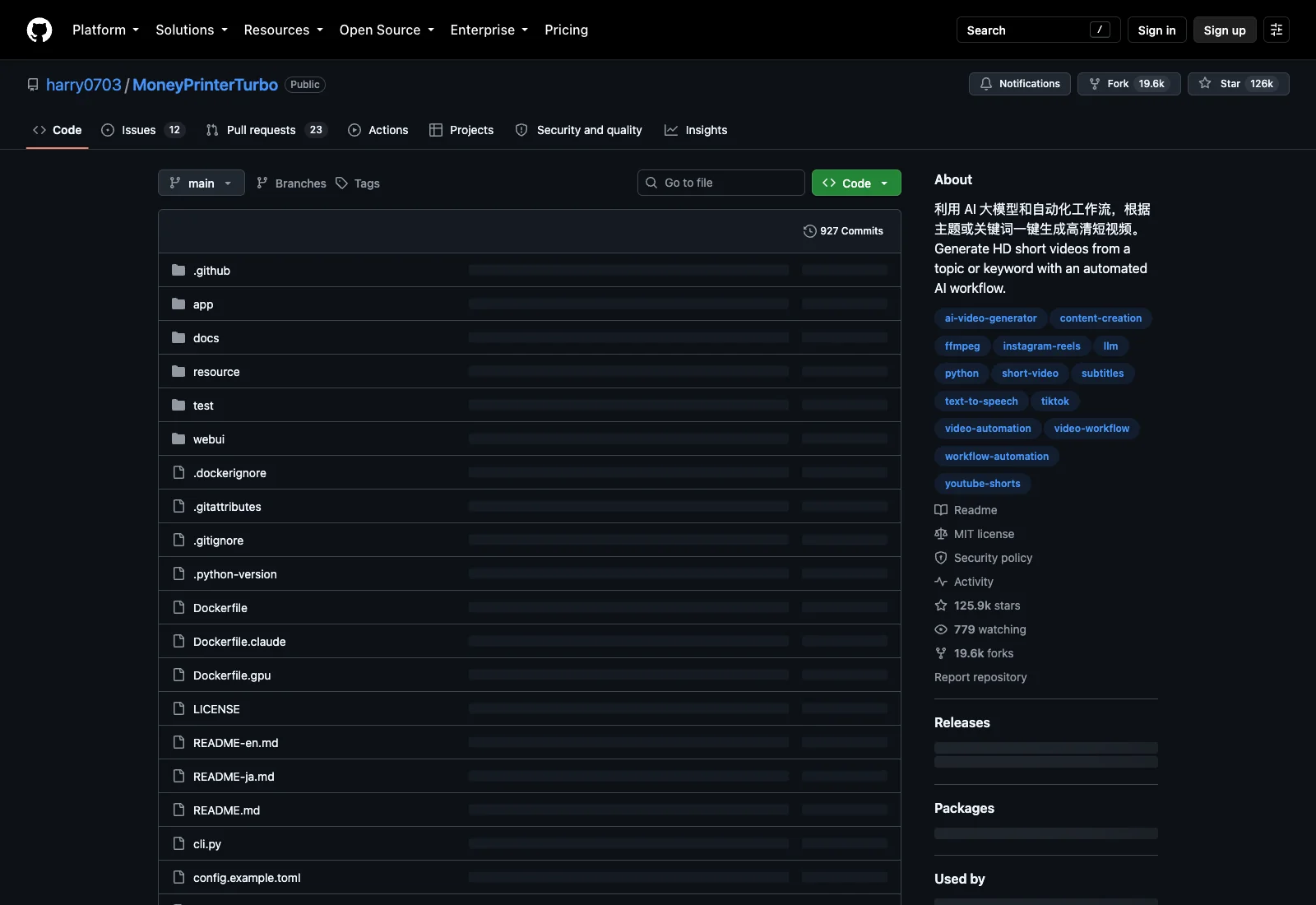Click the Security policy shield icon
1316x905 pixels.
tap(941, 558)
